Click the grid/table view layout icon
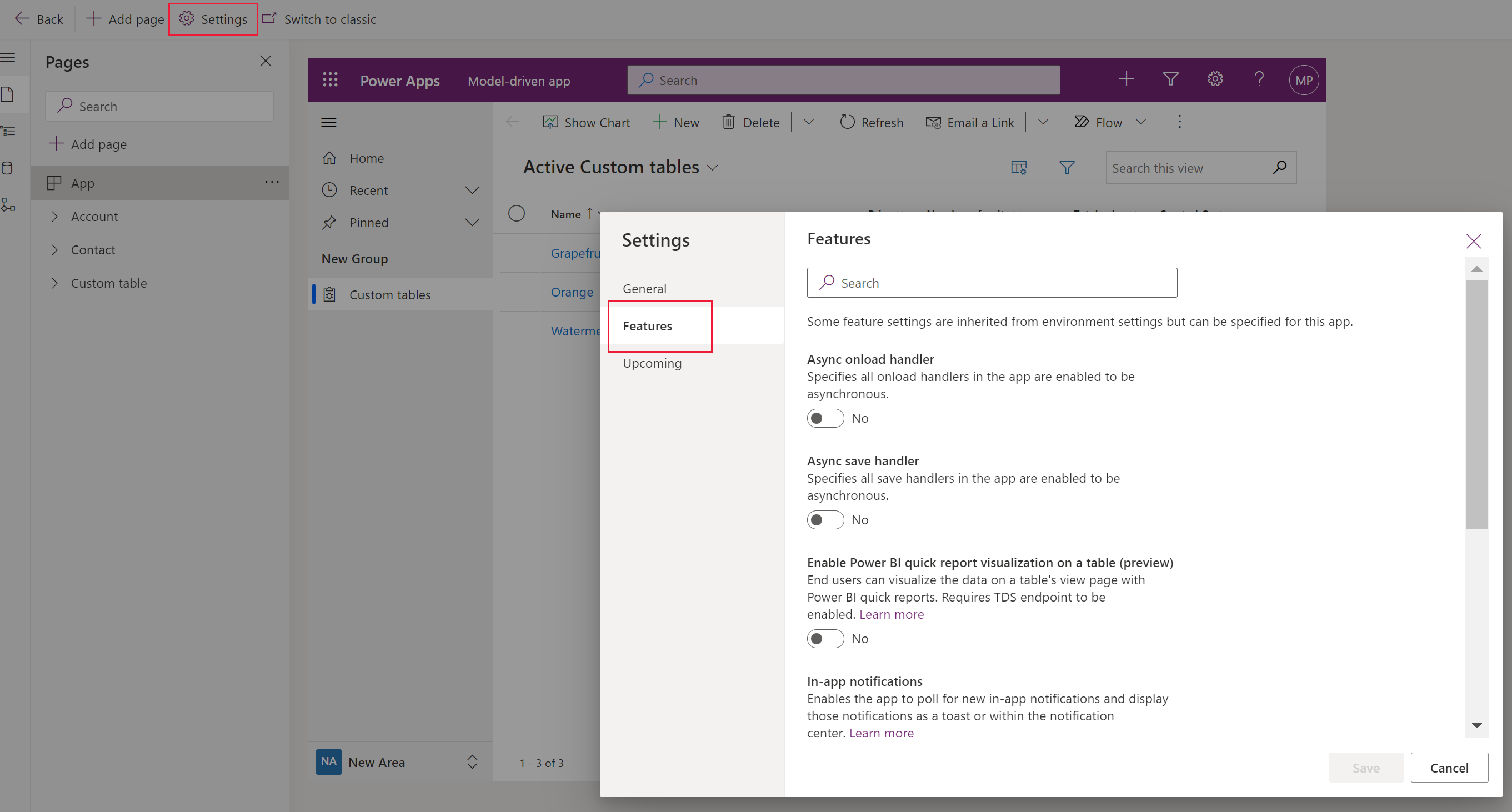 (1018, 167)
